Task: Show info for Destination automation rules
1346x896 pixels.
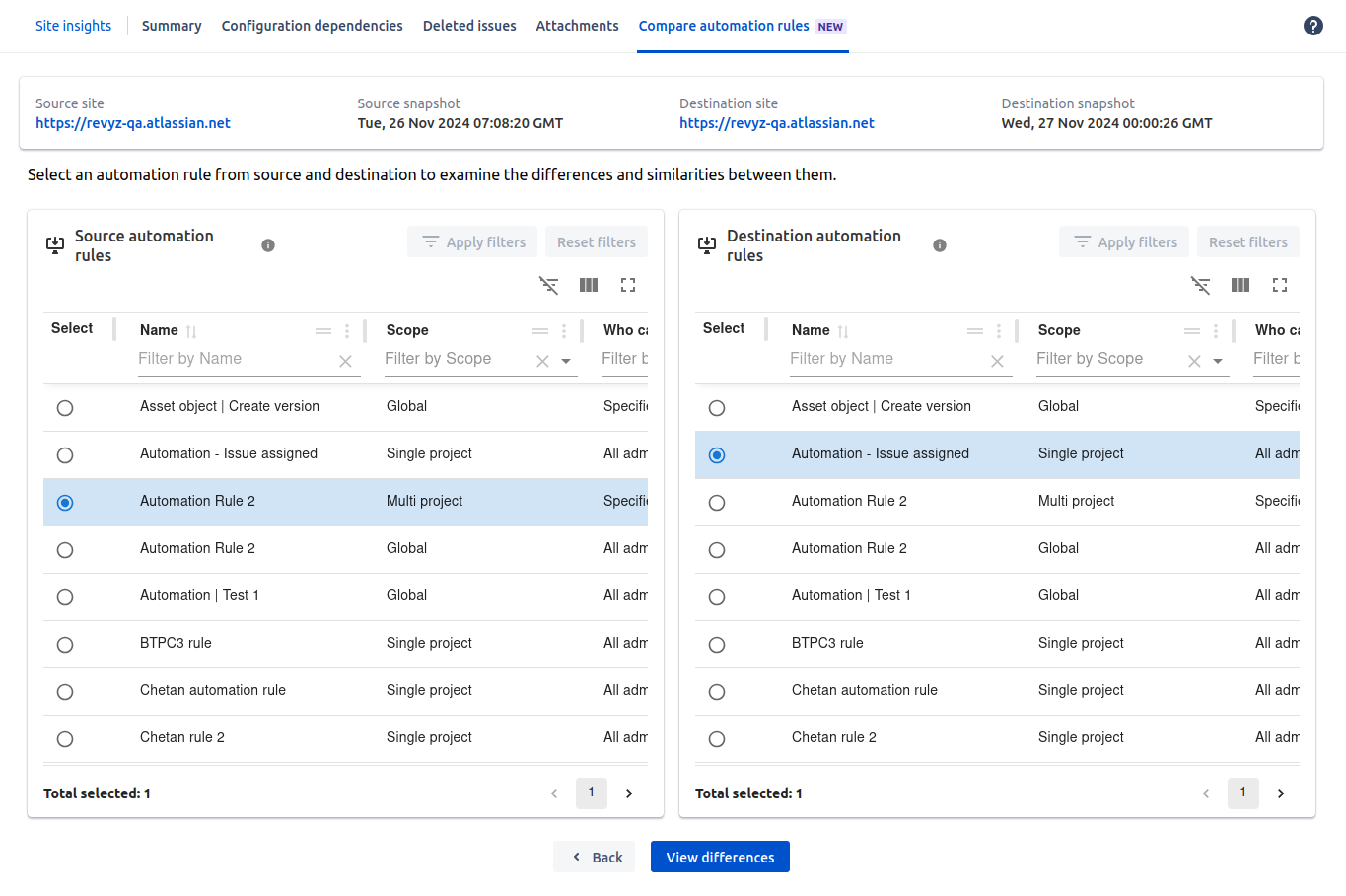Action: (x=940, y=245)
